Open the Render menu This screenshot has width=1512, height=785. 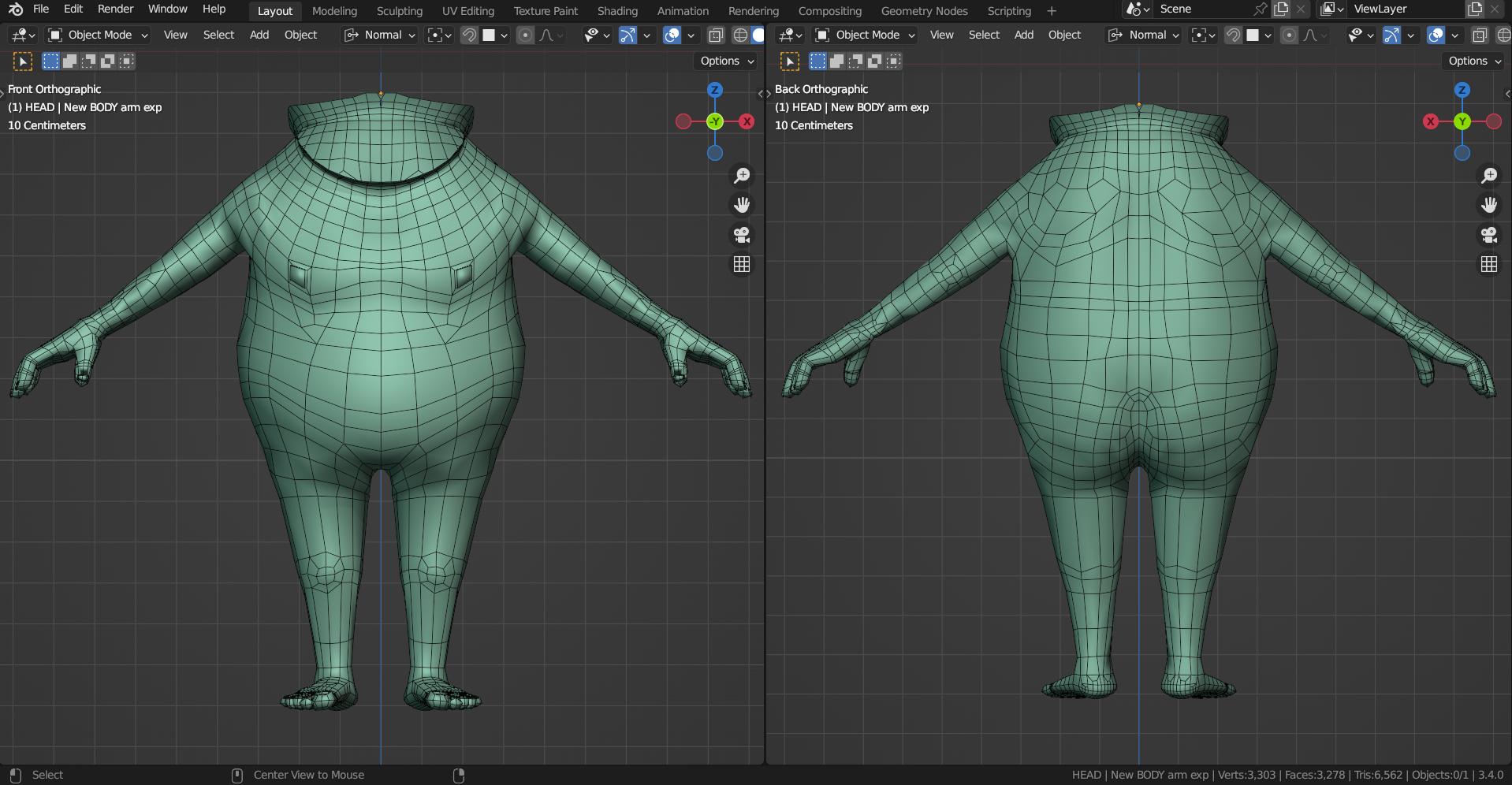coord(115,9)
